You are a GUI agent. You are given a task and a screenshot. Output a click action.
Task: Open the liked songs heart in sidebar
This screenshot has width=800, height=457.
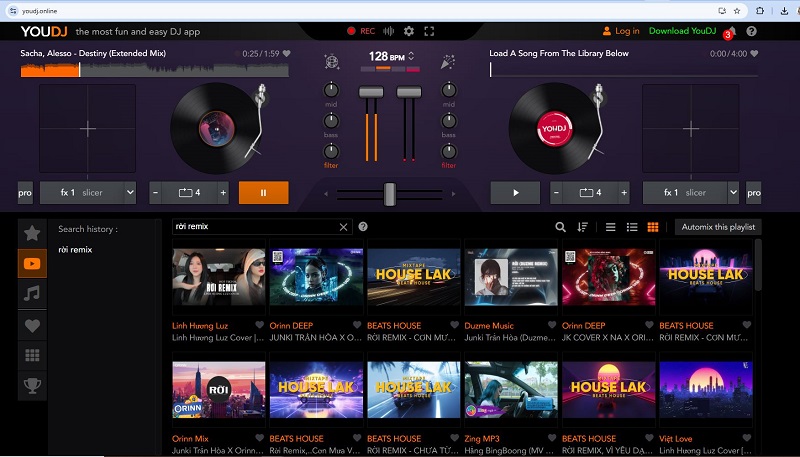coord(32,325)
